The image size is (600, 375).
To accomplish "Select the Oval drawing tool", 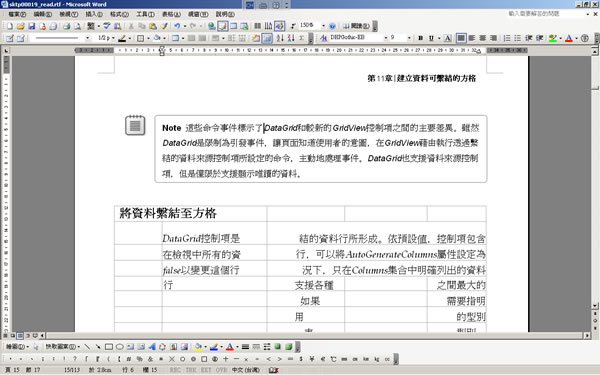I will [120, 347].
